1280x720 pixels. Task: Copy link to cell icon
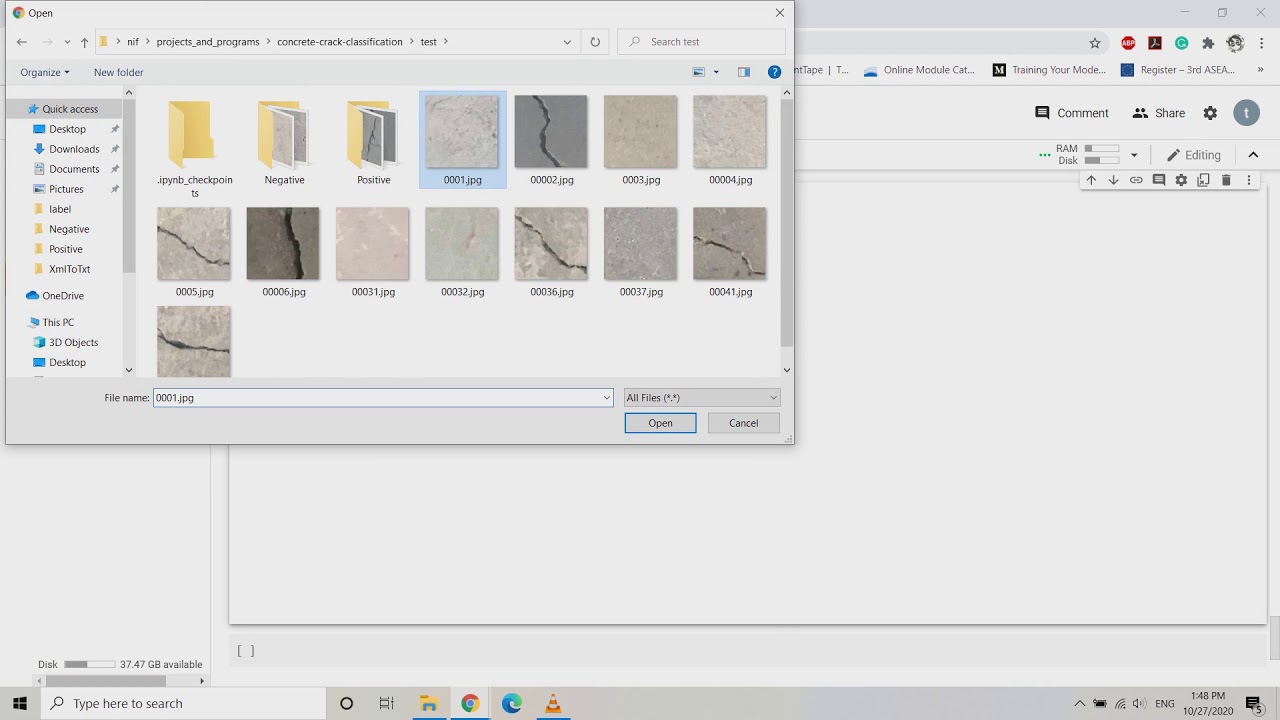tap(1136, 180)
